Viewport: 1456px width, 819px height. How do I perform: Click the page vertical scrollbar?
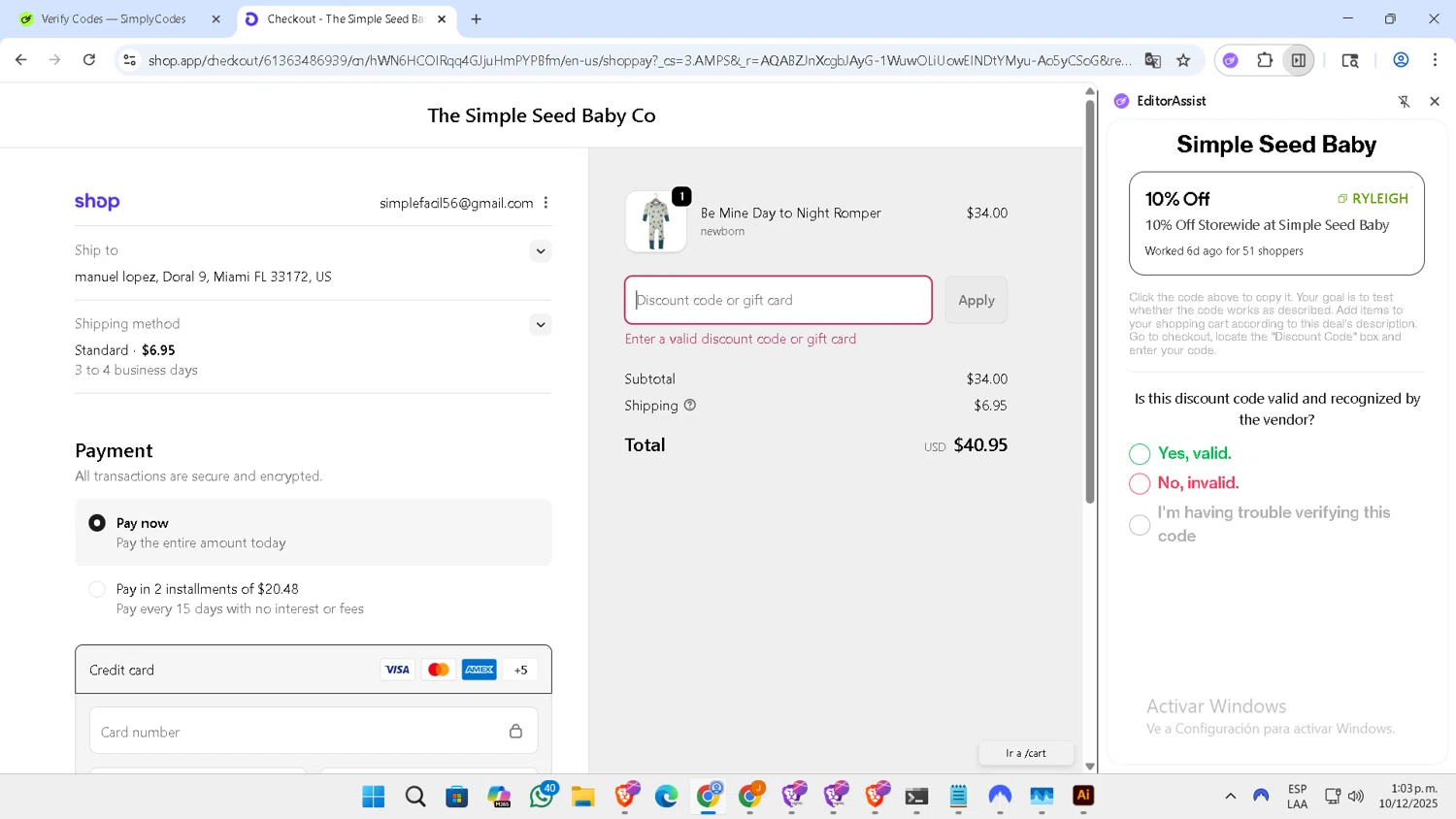tap(1090, 301)
